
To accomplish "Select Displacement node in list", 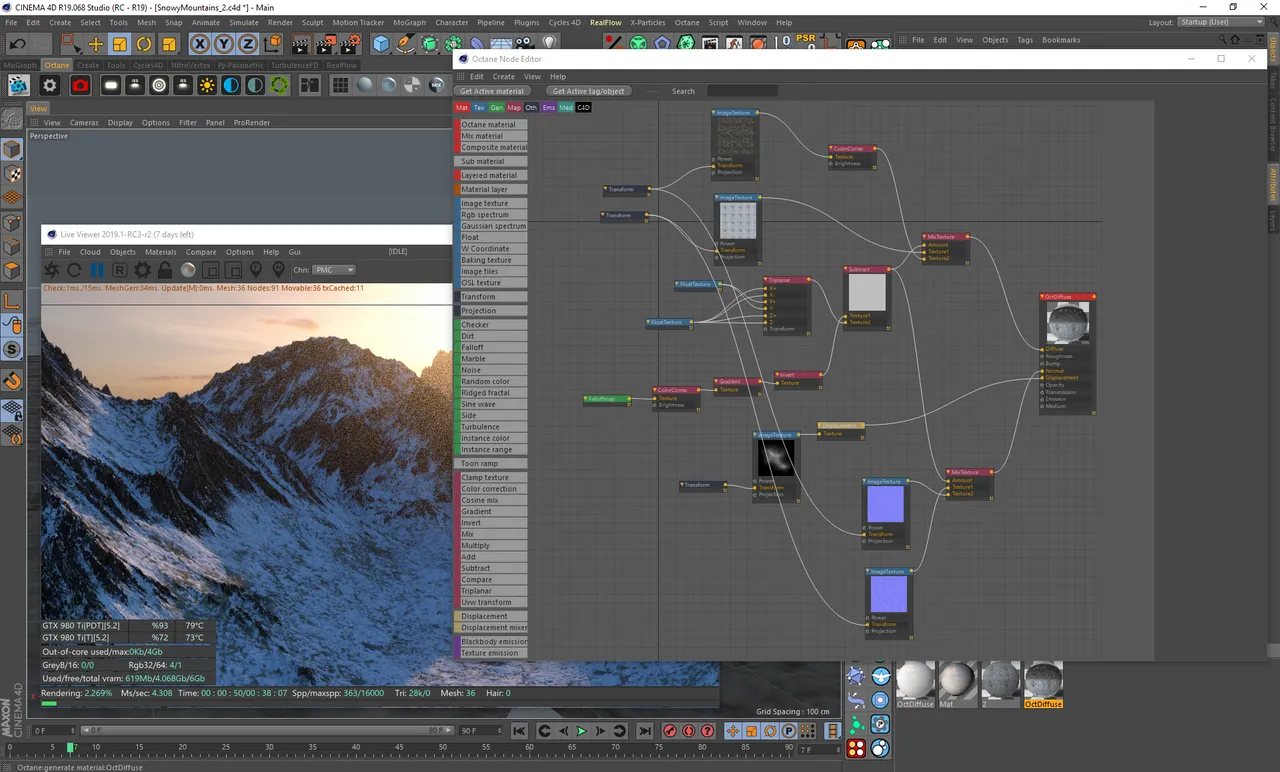I will point(491,616).
